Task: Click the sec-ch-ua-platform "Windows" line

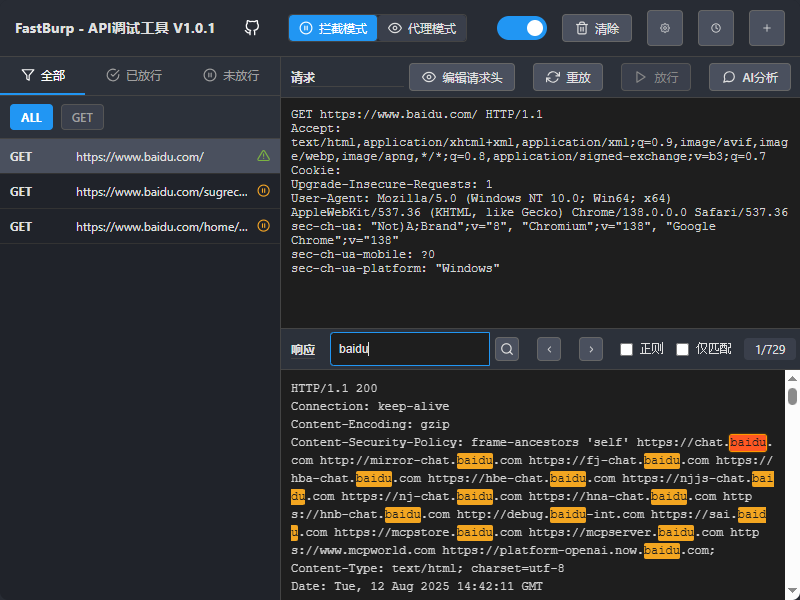Action: pos(395,268)
